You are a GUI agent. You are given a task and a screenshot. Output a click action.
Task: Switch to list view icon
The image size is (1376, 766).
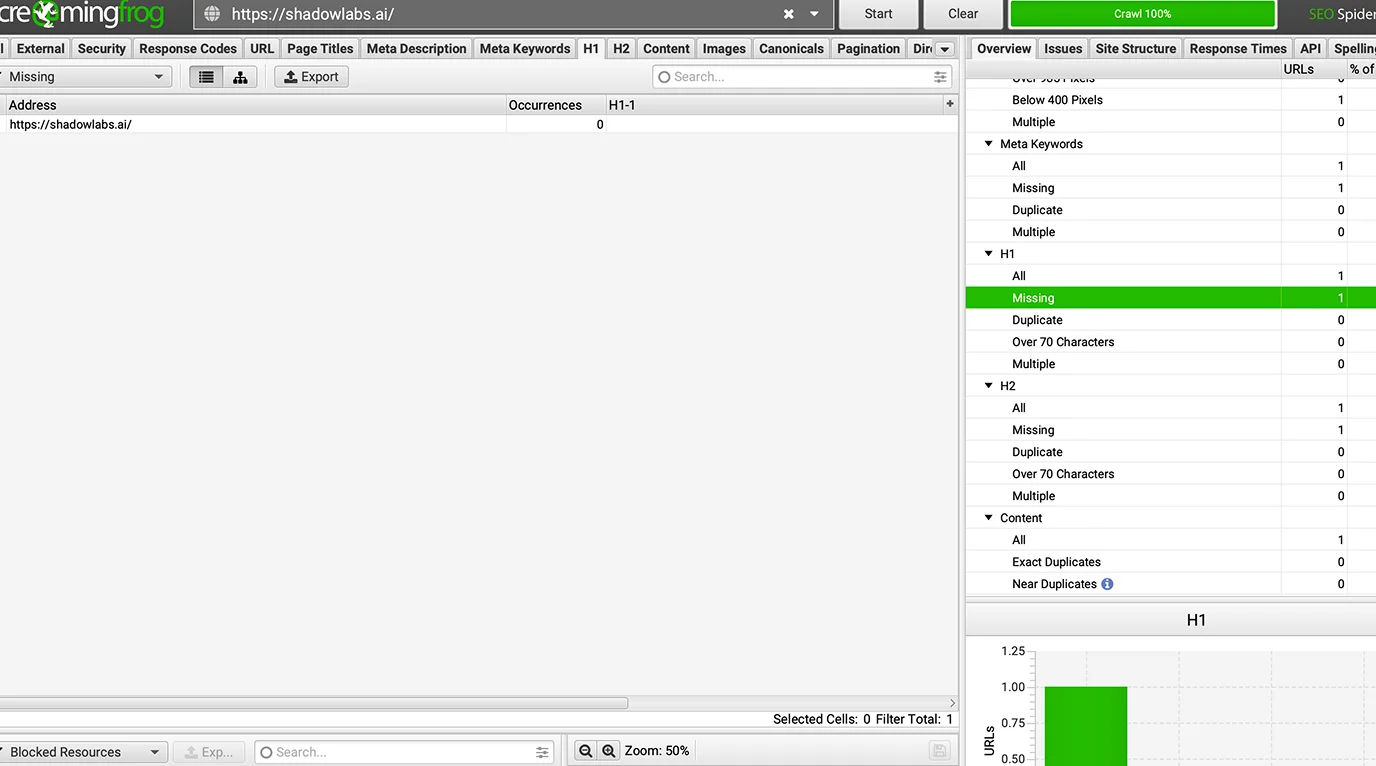tap(206, 77)
